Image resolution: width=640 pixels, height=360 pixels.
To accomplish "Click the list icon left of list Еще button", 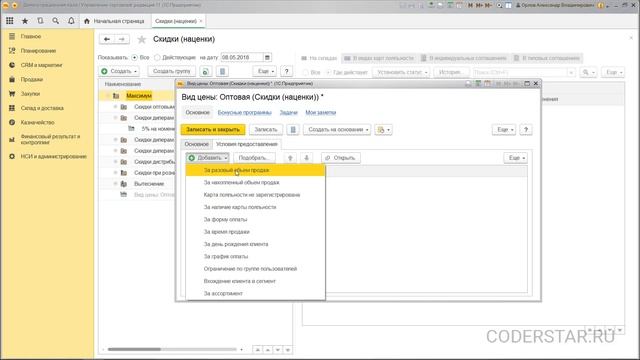I will [x=222, y=71].
